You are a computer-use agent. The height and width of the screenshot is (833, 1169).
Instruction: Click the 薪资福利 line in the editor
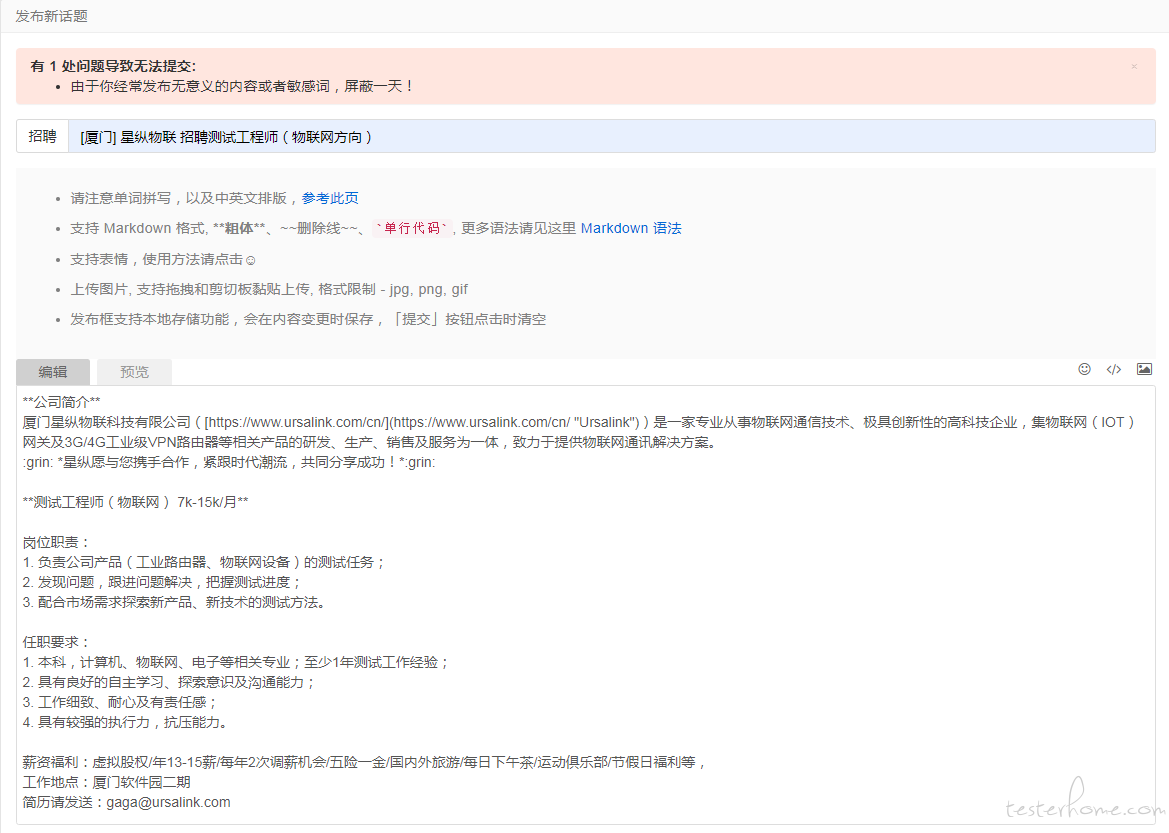pyautogui.click(x=365, y=762)
